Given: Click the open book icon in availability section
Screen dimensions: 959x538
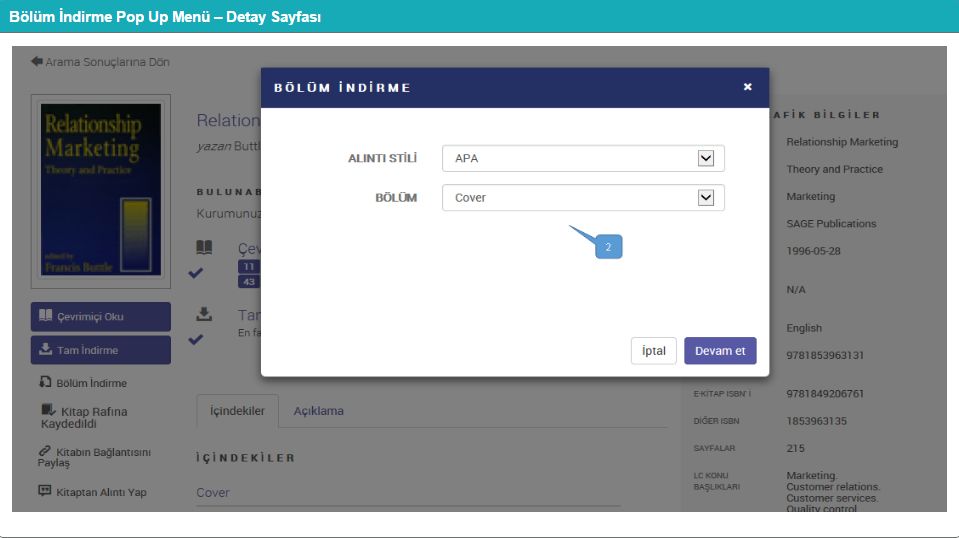Looking at the screenshot, I should (204, 248).
